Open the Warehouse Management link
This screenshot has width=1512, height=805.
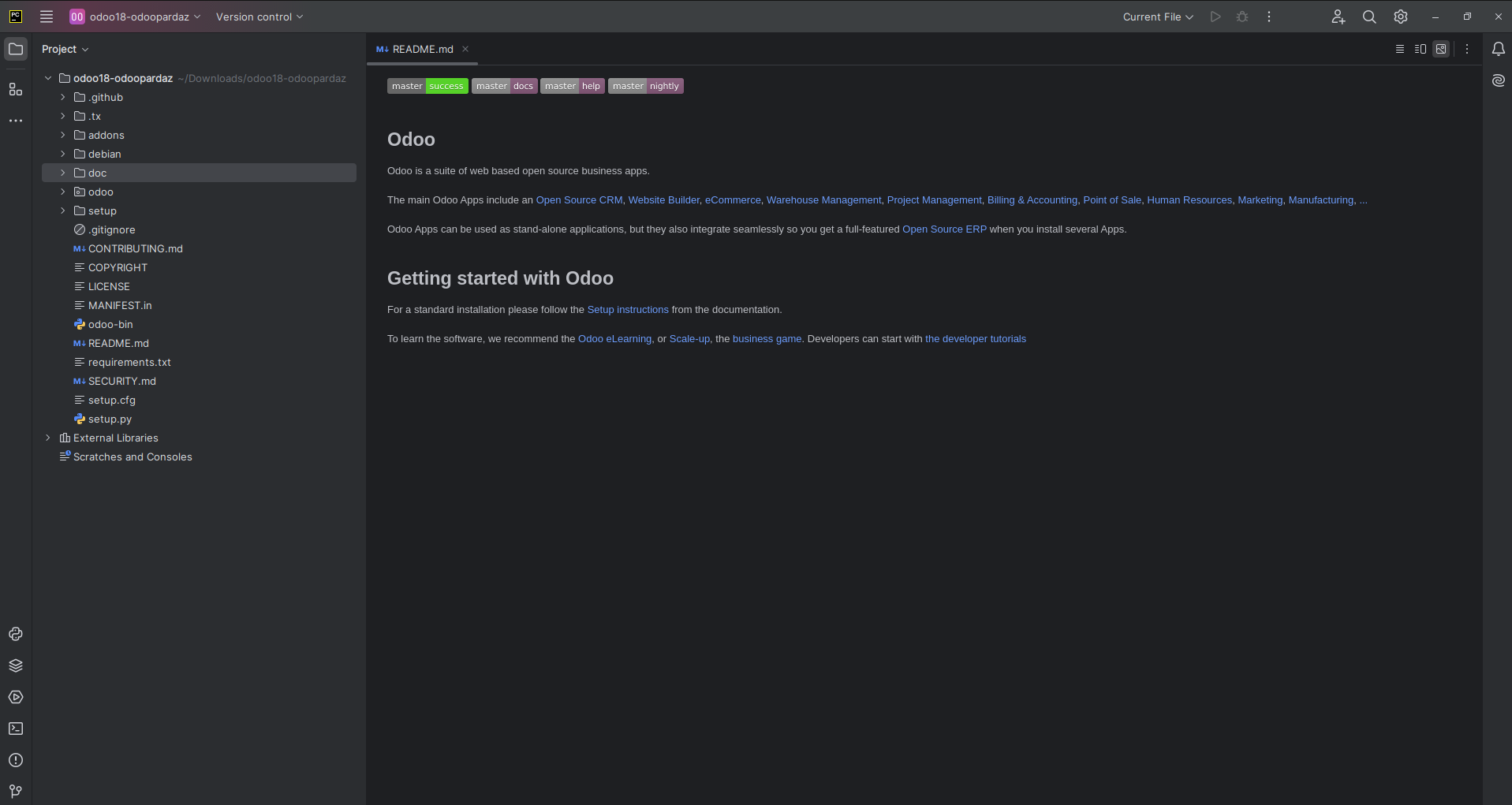pyautogui.click(x=823, y=200)
